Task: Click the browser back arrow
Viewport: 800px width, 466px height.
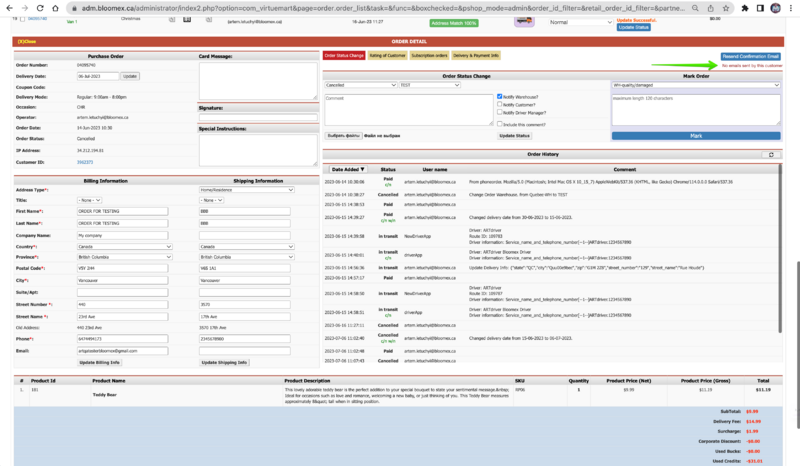Action: pyautogui.click(x=10, y=8)
